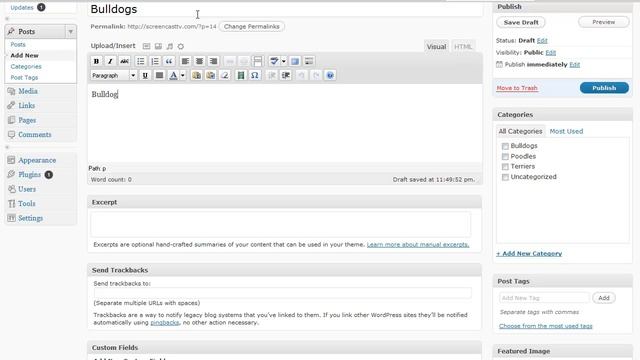Insert embedded media filmstrip icon
640x360 pixels.
pyautogui.click(x=241, y=76)
